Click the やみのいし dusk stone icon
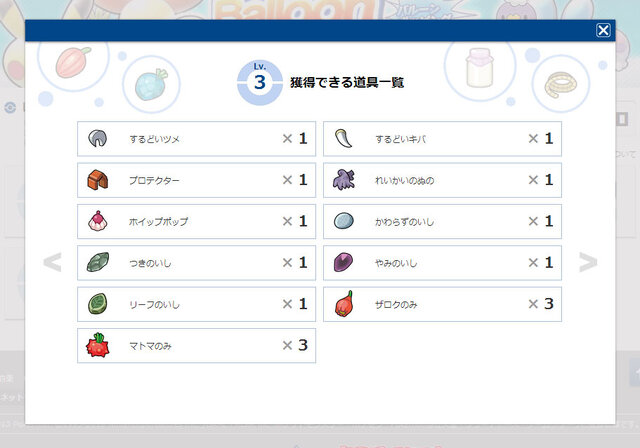The height and width of the screenshot is (448, 640). point(344,262)
